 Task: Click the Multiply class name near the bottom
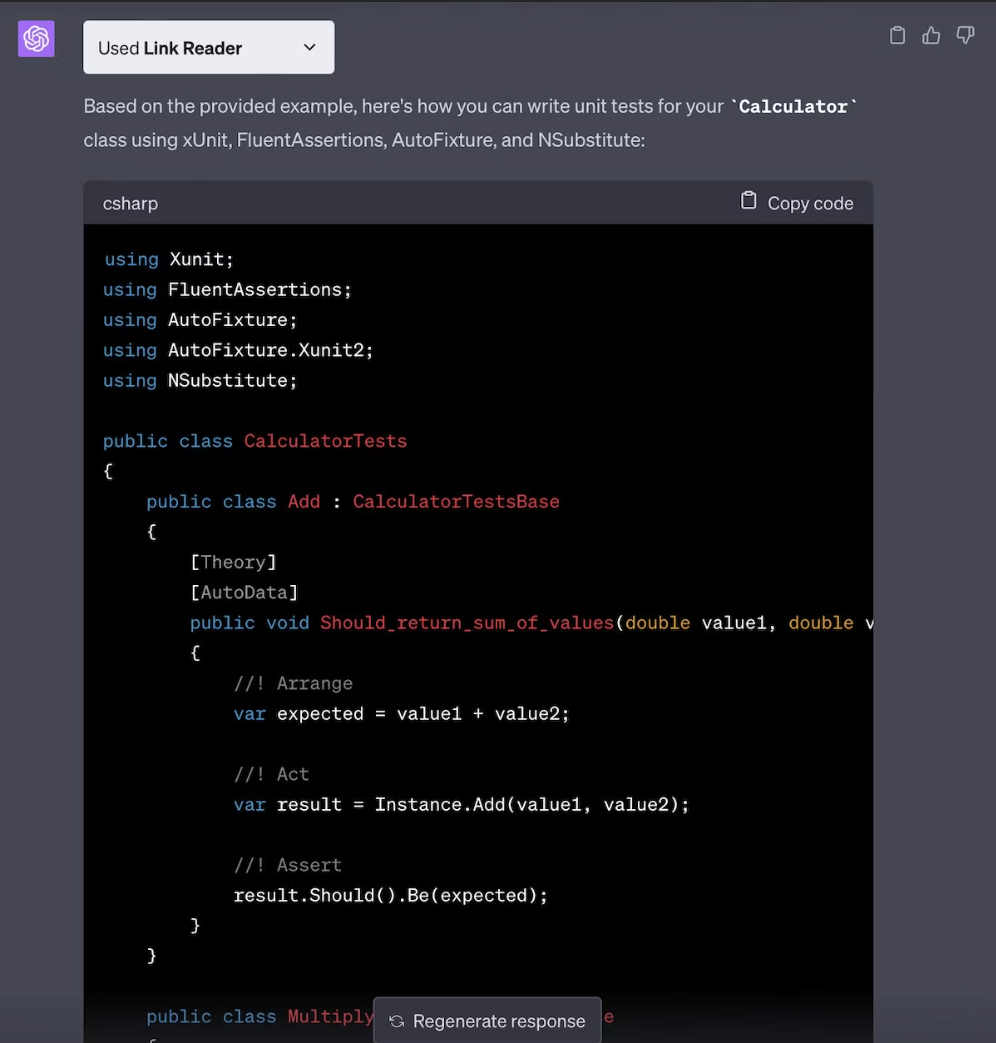pos(330,1016)
